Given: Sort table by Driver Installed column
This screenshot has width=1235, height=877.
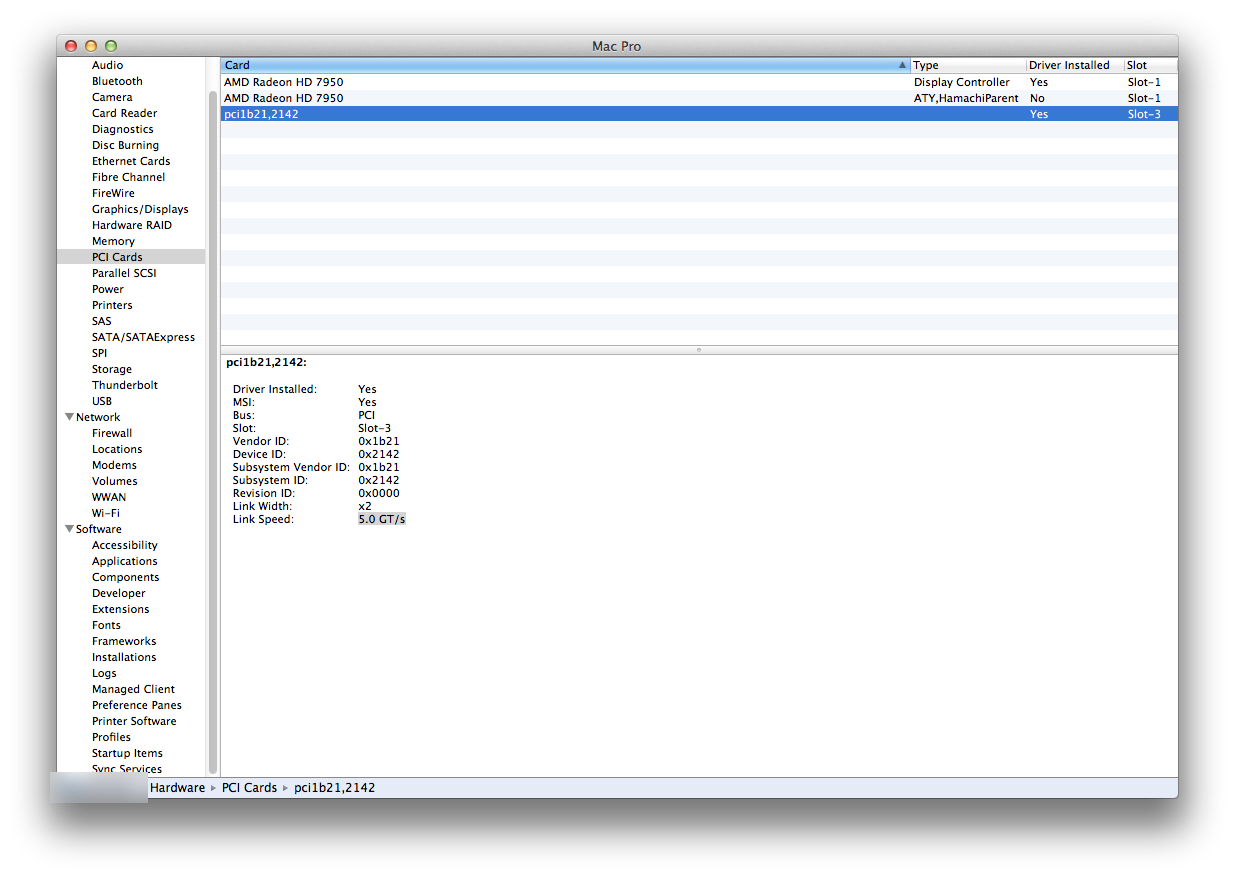Looking at the screenshot, I should [1075, 65].
